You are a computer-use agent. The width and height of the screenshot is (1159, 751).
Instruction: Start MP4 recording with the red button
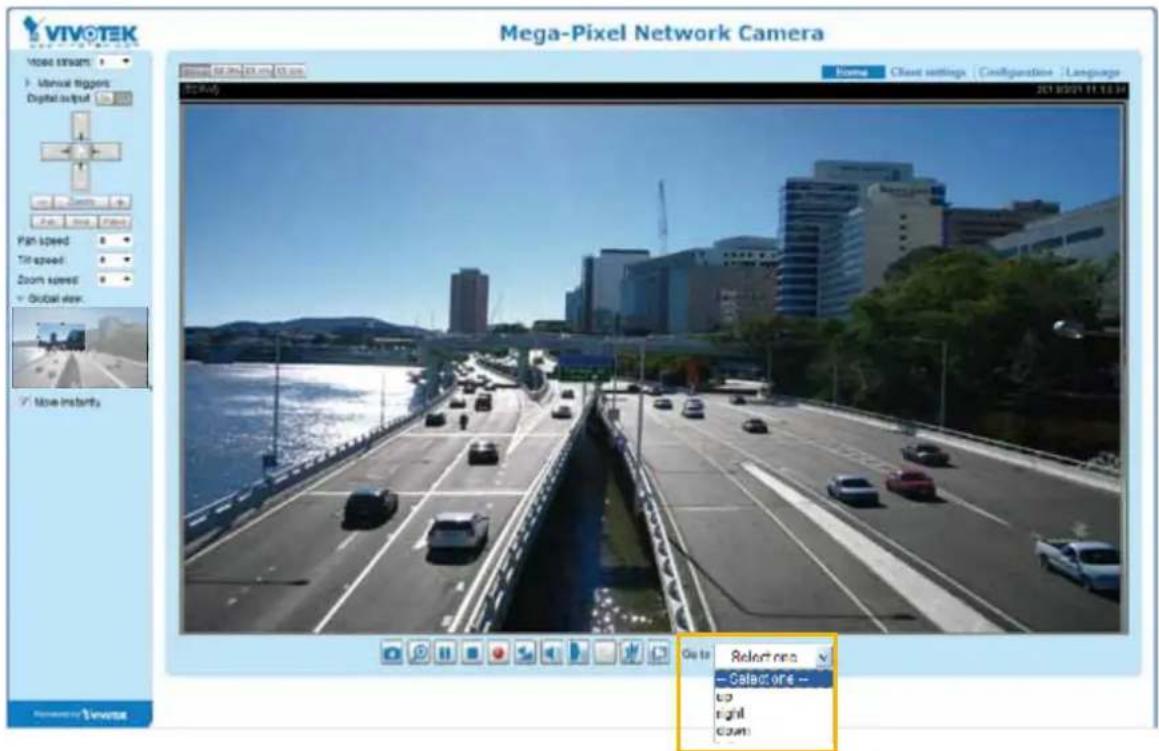pos(498,653)
